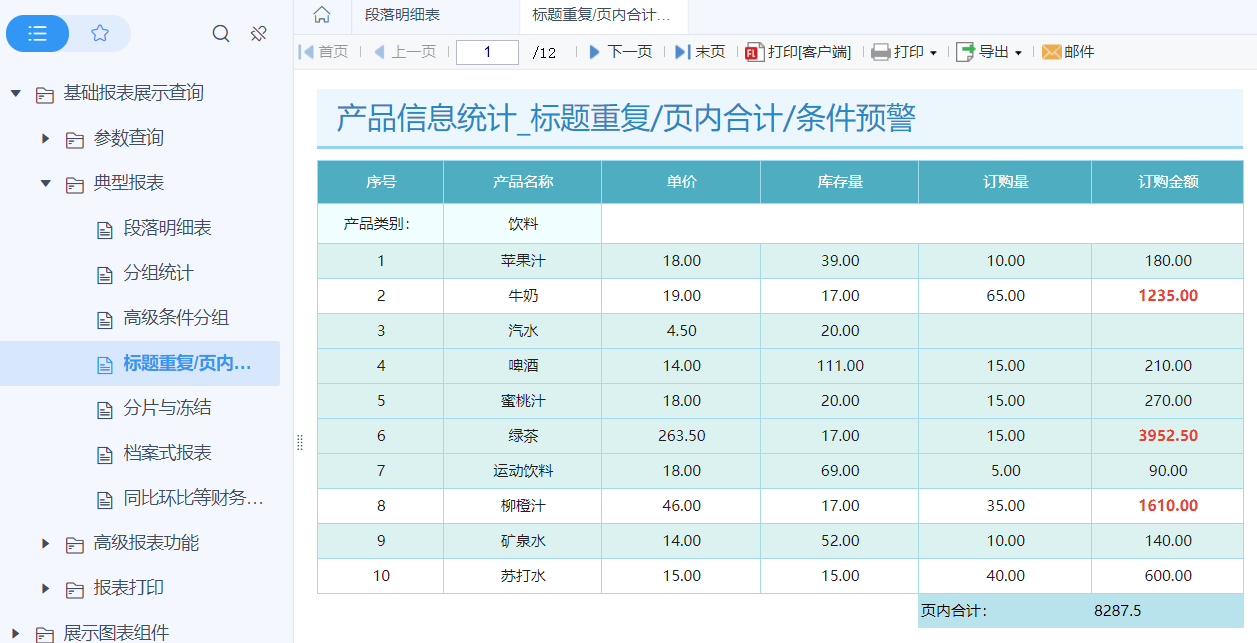Image resolution: width=1257 pixels, height=643 pixels.
Task: Click the 单价 column header
Action: [x=681, y=182]
